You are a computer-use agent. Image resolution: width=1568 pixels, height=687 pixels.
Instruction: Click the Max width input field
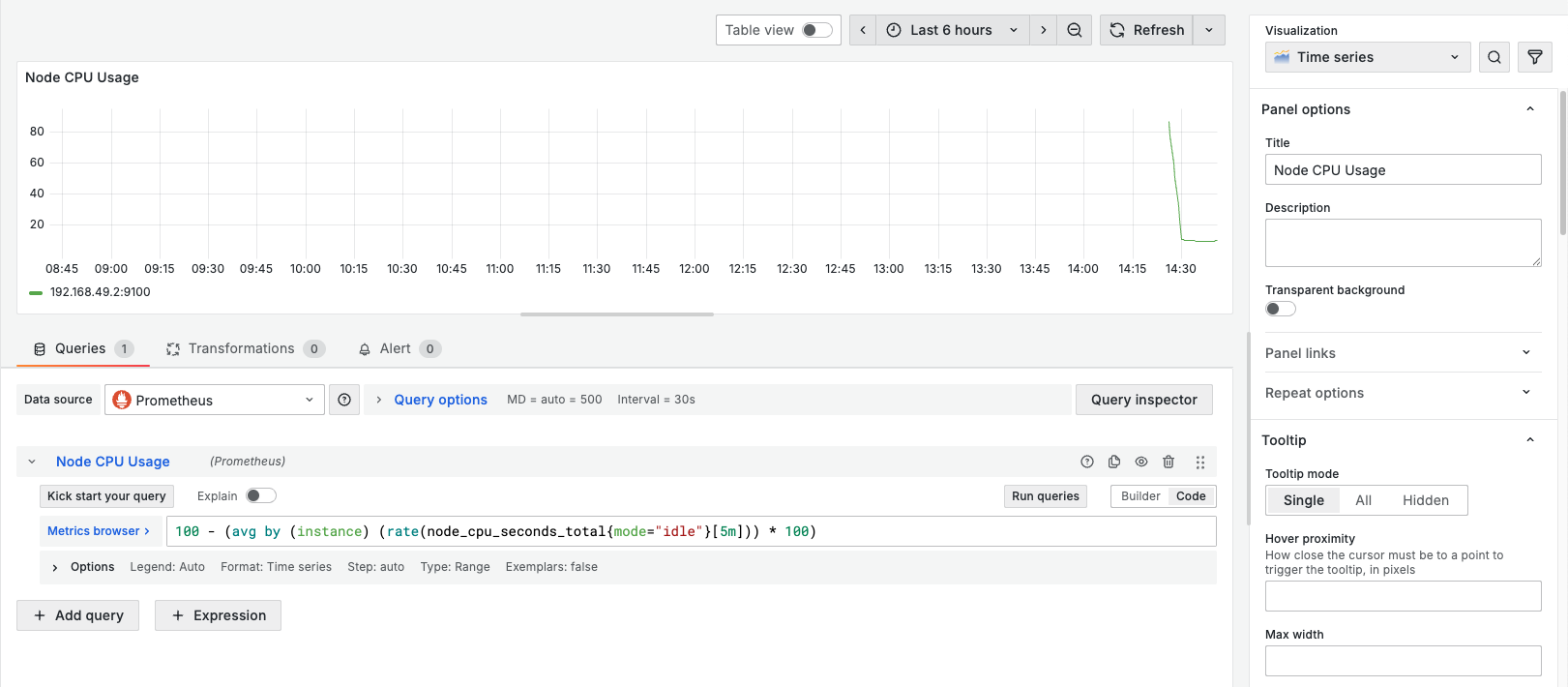click(x=1403, y=661)
